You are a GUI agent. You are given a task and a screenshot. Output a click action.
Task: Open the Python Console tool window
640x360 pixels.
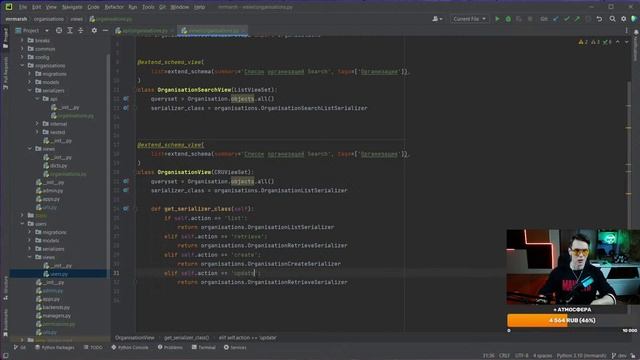130,347
